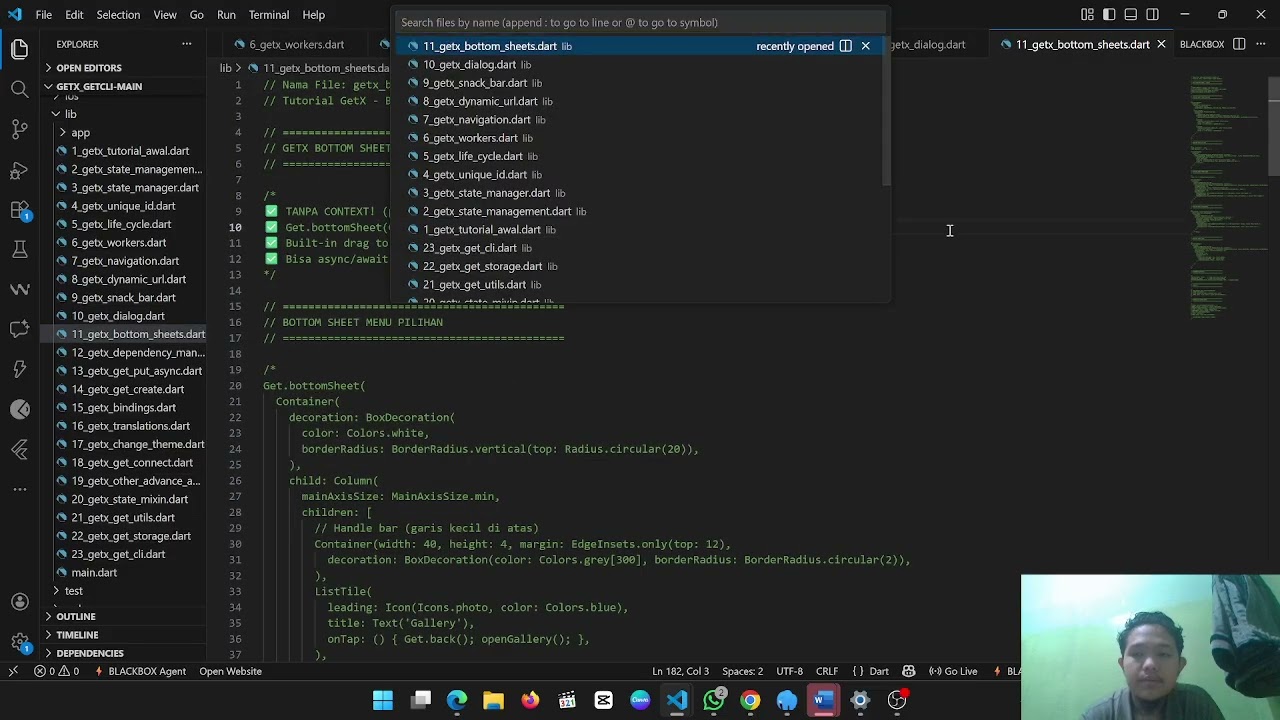
Task: Open Windows Start menu
Action: click(x=383, y=700)
